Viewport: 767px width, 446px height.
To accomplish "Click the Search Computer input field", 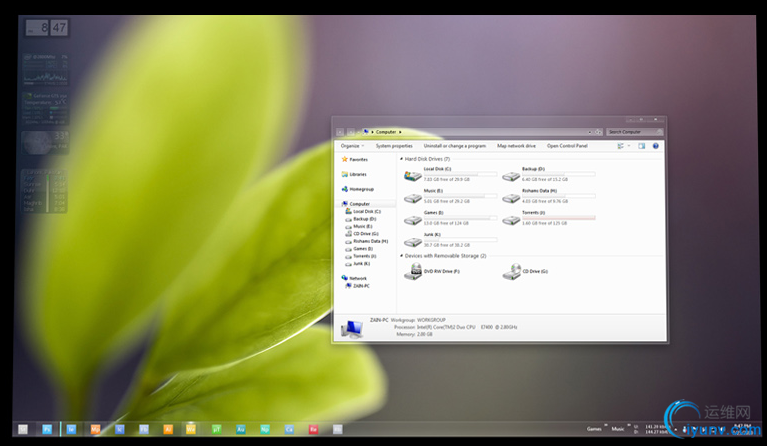I will 634,132.
